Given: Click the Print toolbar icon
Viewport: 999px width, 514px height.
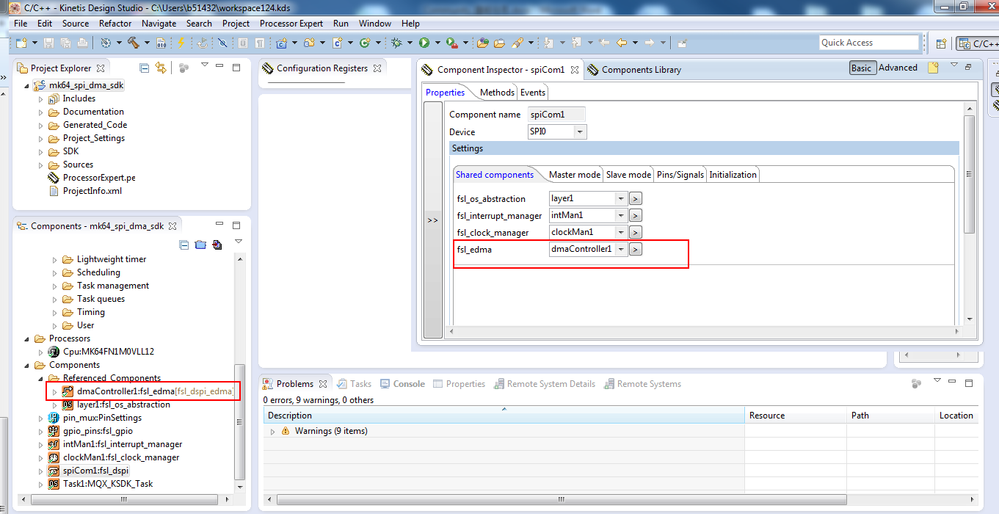Looking at the screenshot, I should click(82, 43).
